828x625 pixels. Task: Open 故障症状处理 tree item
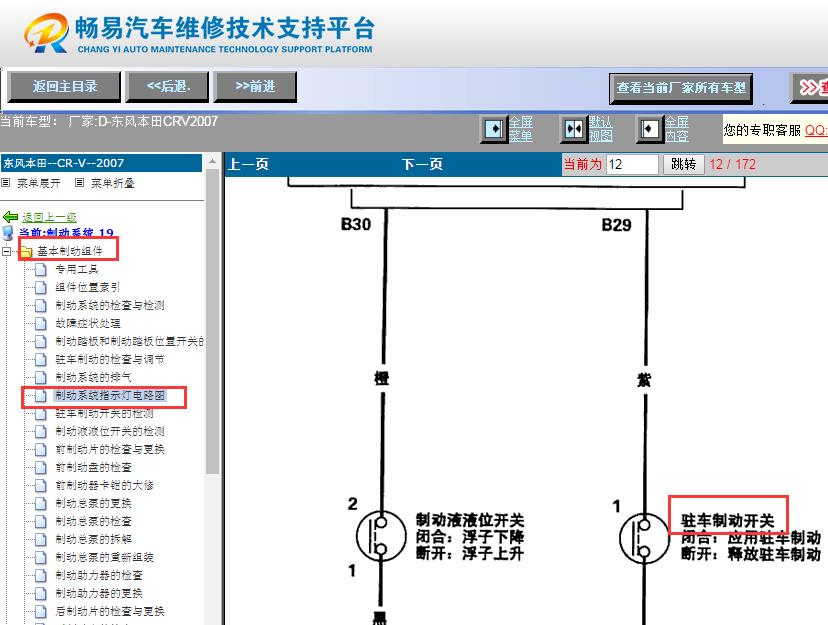click(88, 323)
